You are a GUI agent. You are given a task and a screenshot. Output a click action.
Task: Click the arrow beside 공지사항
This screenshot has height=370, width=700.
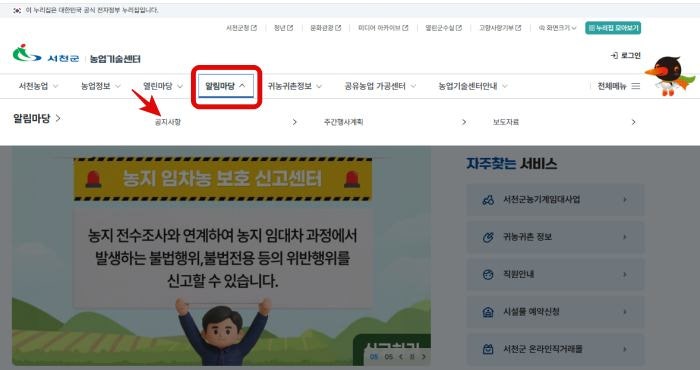coord(294,122)
